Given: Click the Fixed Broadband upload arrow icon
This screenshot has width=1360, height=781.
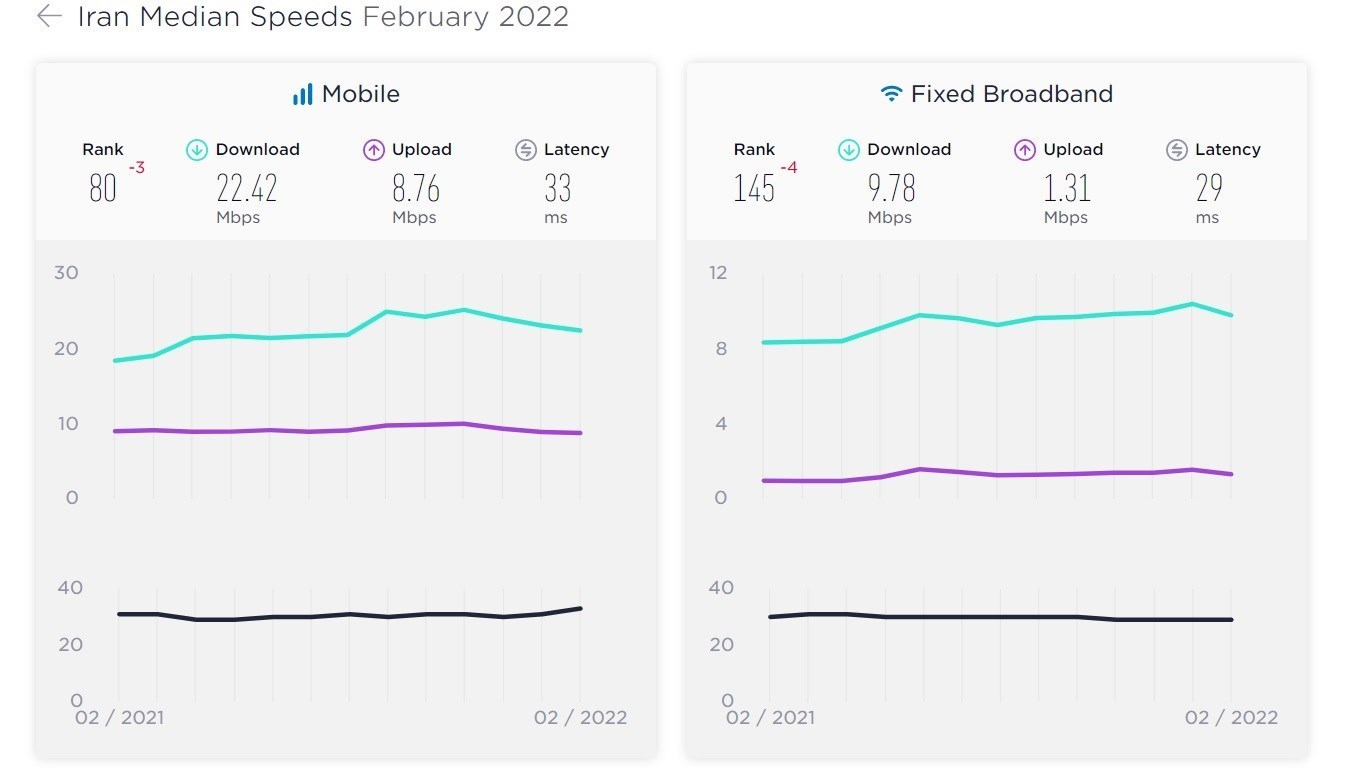Looking at the screenshot, I should click(1025, 150).
